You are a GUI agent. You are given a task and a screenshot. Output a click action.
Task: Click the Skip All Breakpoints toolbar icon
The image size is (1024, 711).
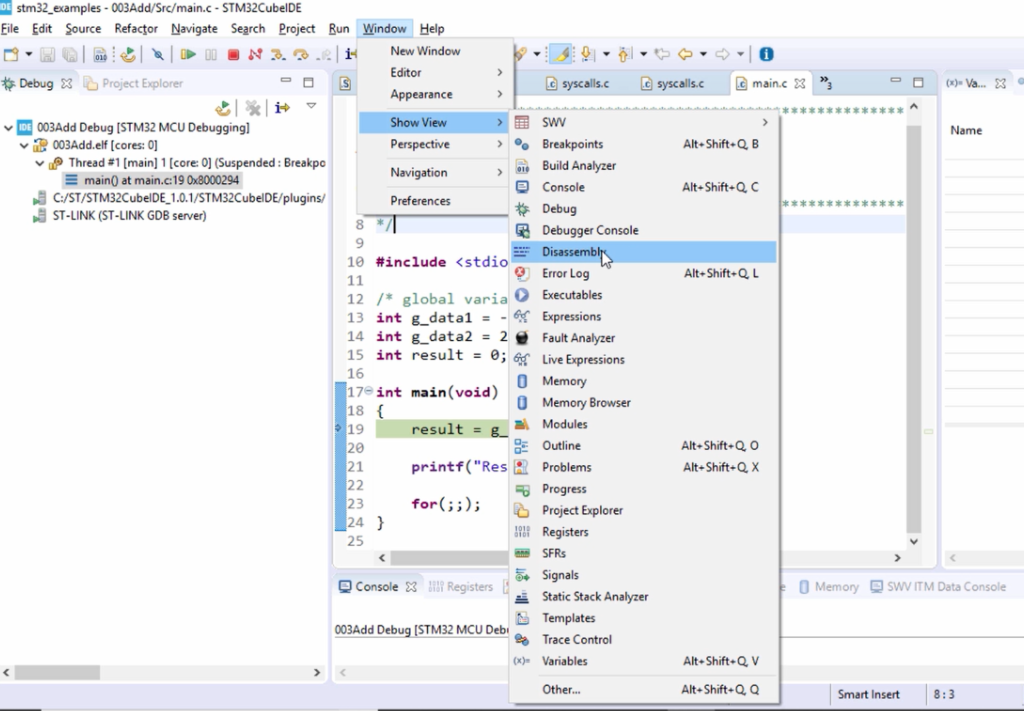tap(157, 54)
